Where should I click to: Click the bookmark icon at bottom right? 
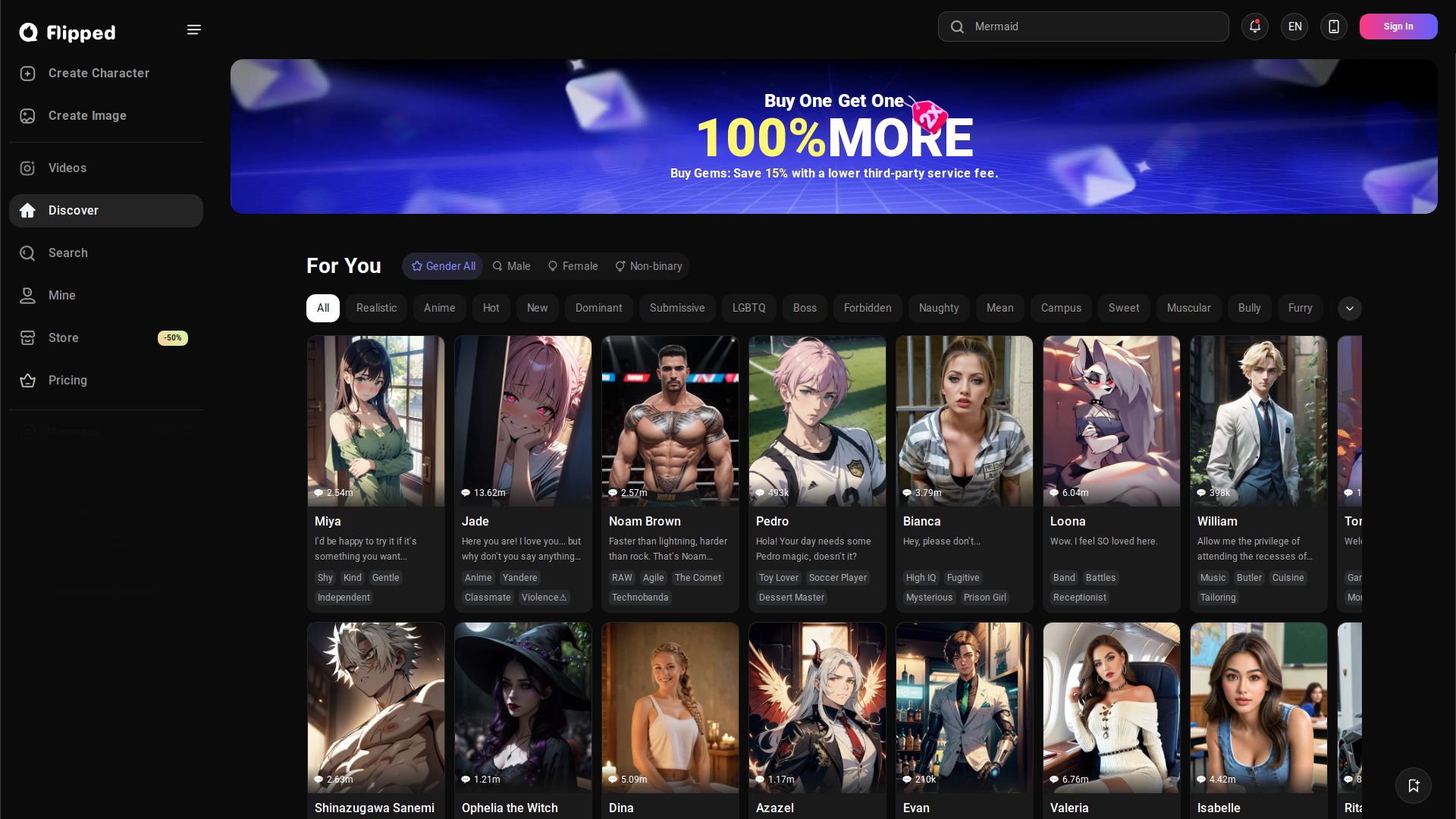[1413, 786]
